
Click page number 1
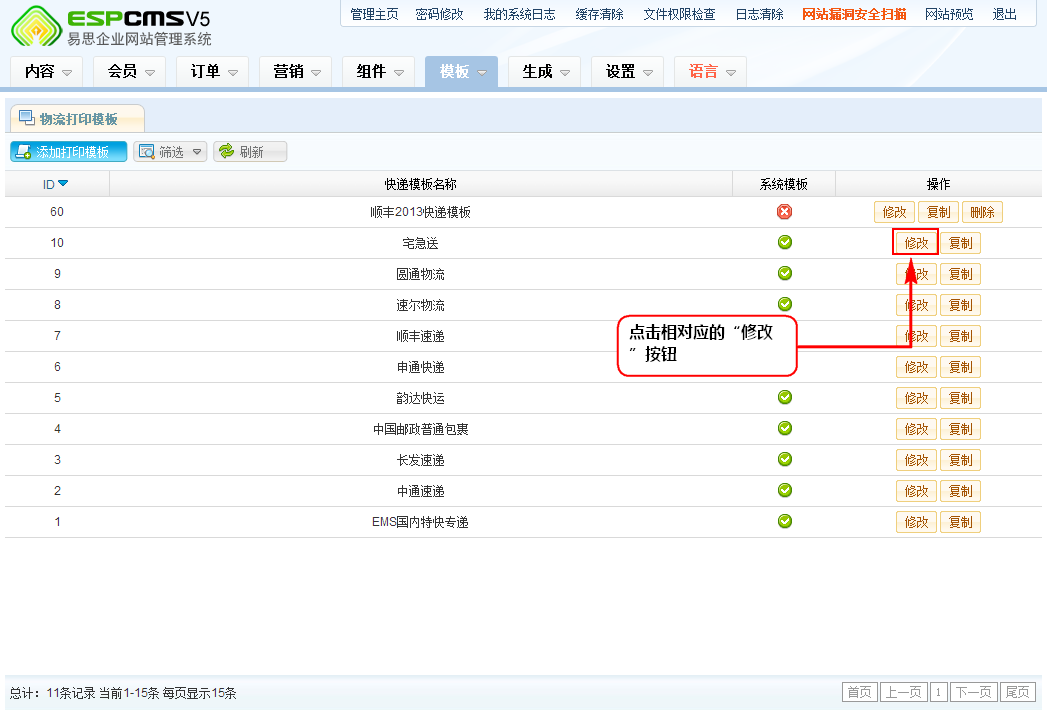pos(938,692)
